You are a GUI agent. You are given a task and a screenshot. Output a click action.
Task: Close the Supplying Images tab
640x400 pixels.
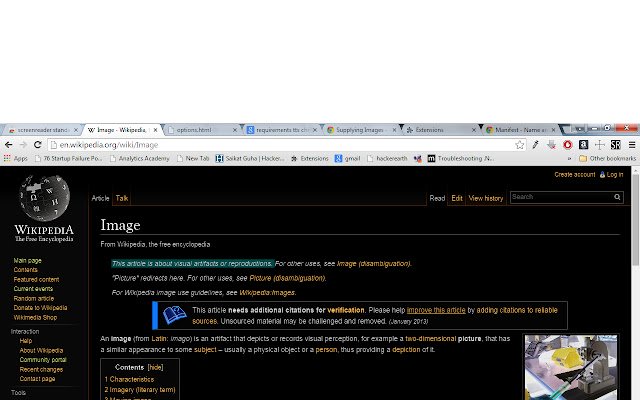[x=394, y=130]
